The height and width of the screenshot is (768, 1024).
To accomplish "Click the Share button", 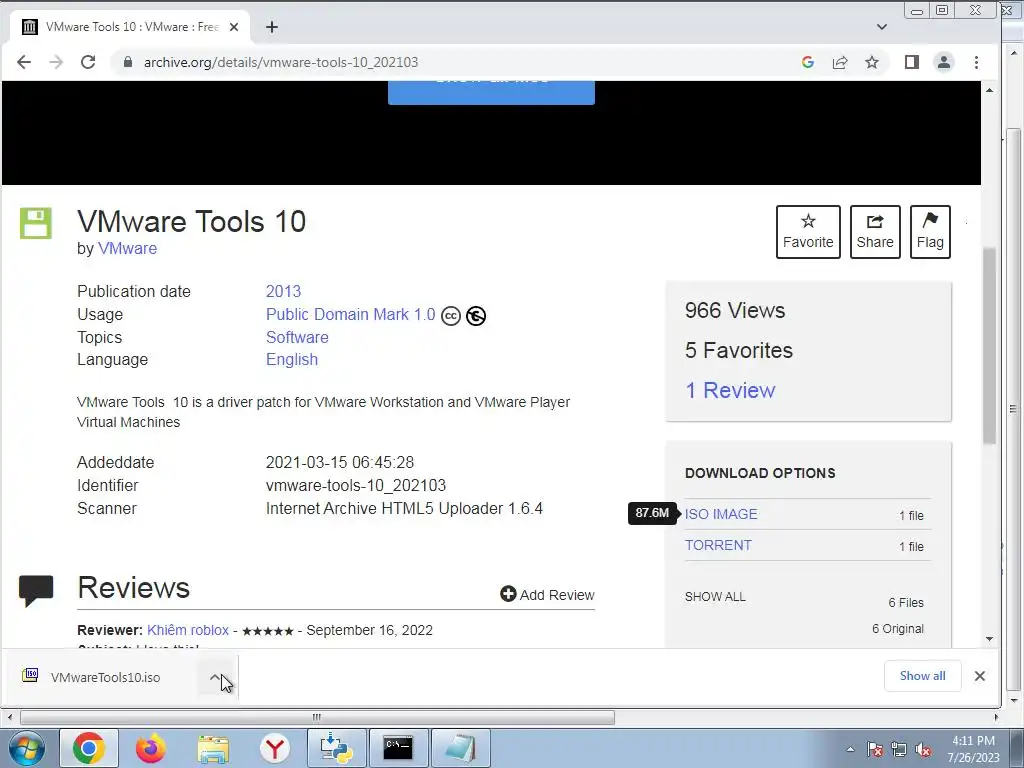I will 875,232.
